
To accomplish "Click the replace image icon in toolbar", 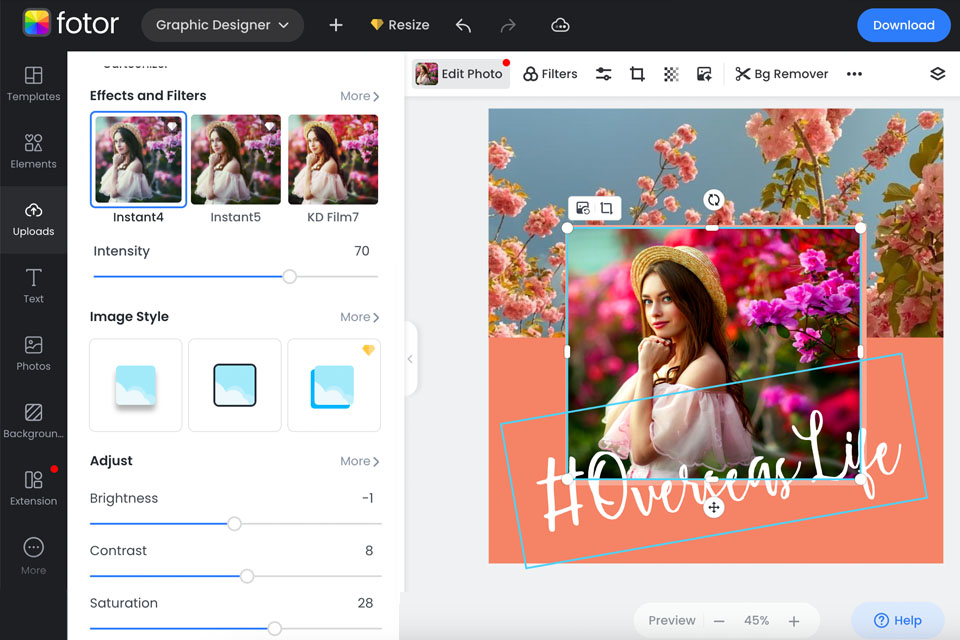I will coord(704,74).
